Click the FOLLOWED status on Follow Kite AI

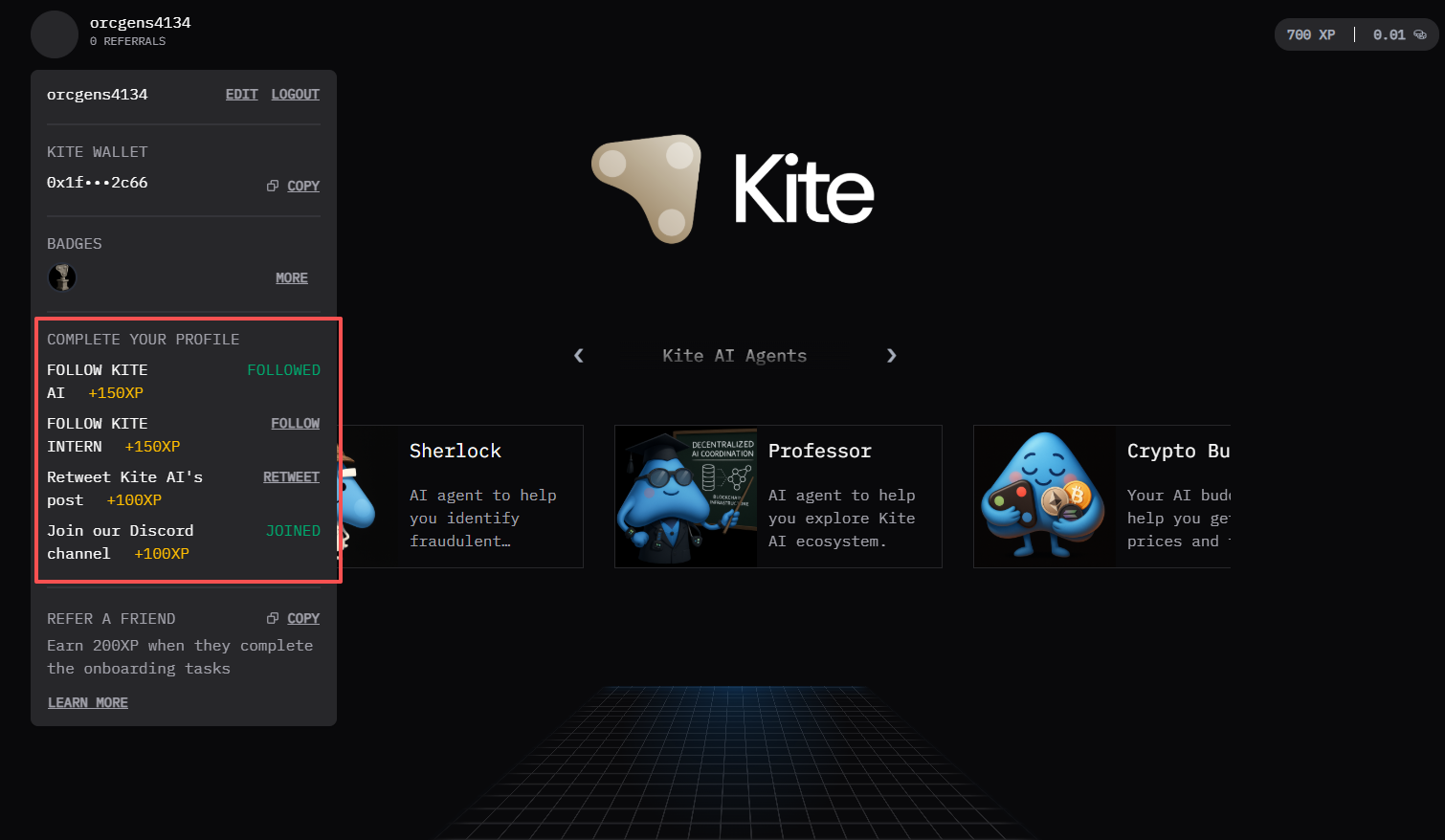(x=283, y=369)
